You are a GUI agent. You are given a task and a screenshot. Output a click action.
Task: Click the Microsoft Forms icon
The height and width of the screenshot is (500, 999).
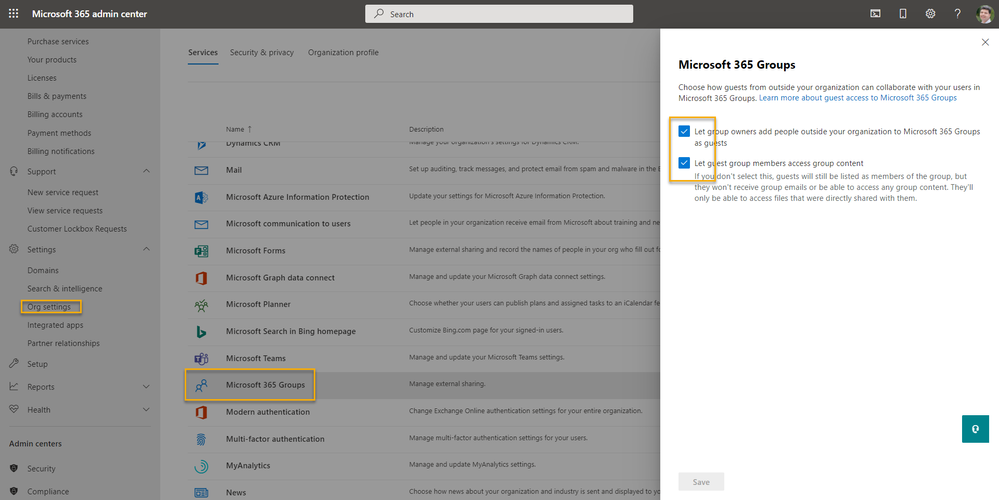201,251
